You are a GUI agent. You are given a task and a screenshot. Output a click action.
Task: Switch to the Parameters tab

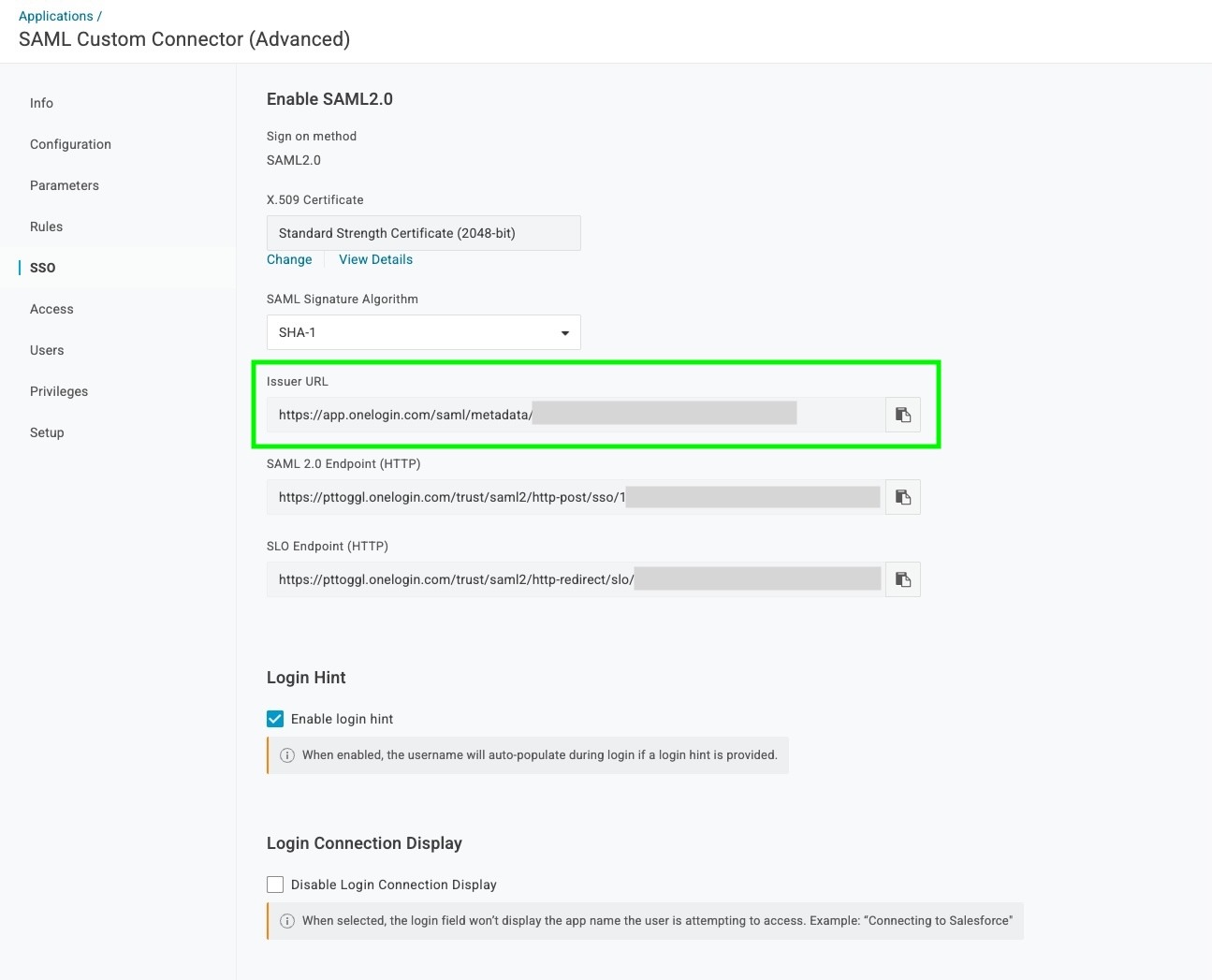[65, 185]
